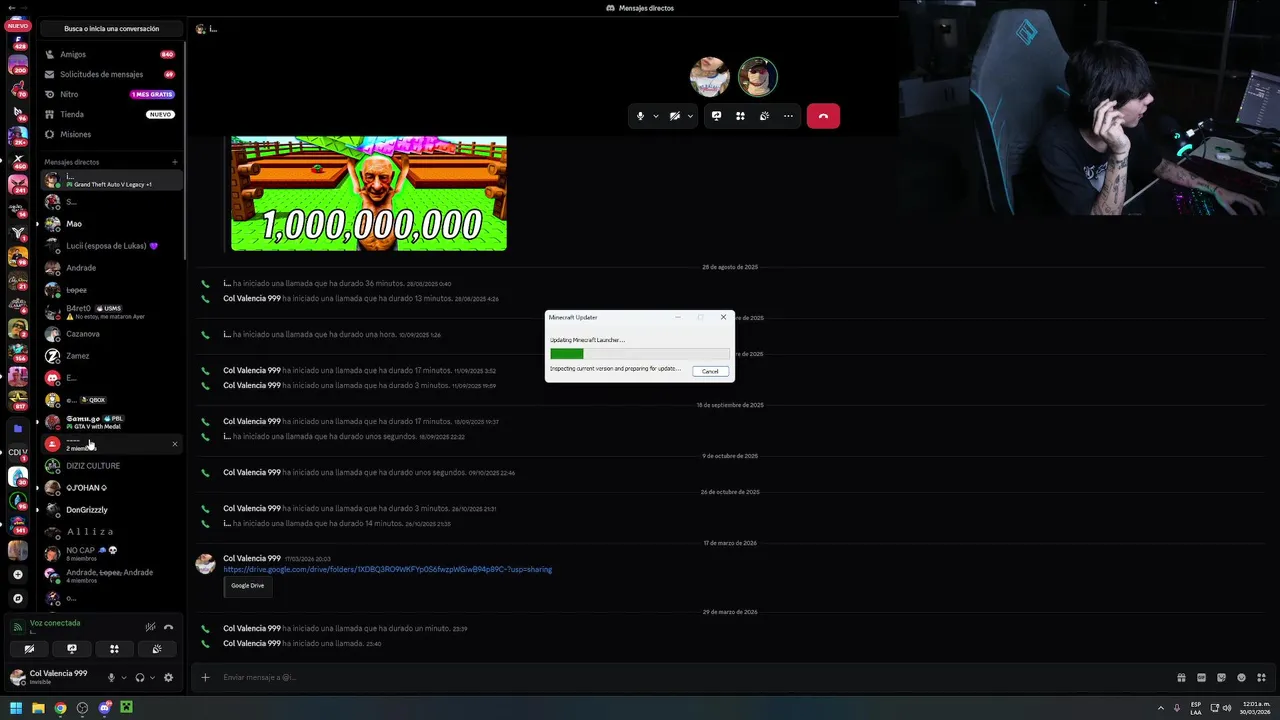Open camera options arrow in call bar
This screenshot has width=1280, height=720.
tap(690, 116)
